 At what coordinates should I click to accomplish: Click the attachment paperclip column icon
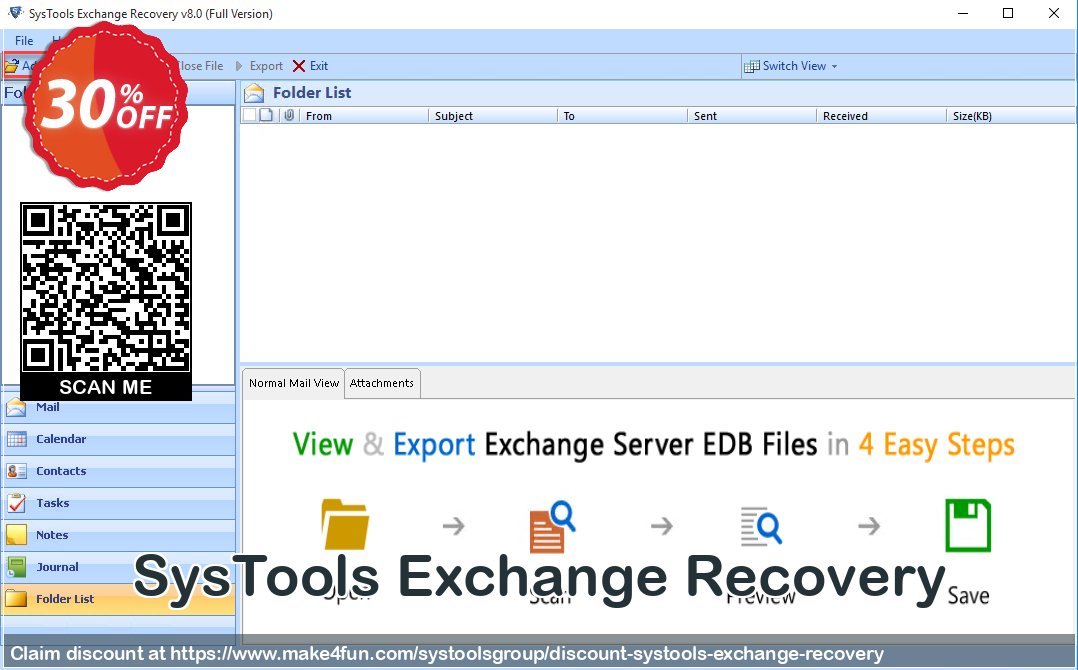[289, 115]
